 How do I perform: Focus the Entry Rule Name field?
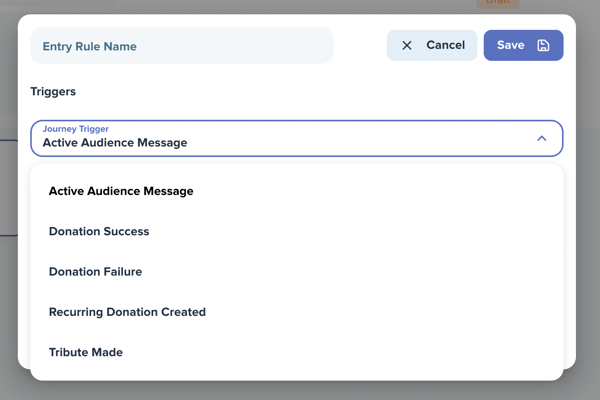(182, 46)
